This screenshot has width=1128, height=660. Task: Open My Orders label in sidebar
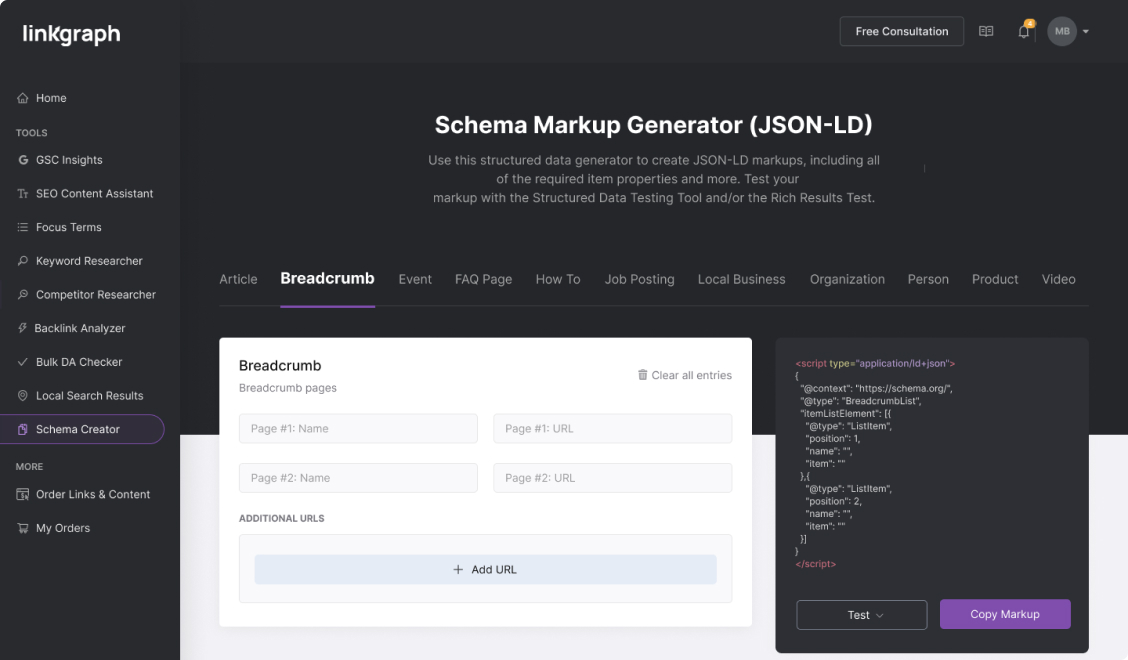63,528
